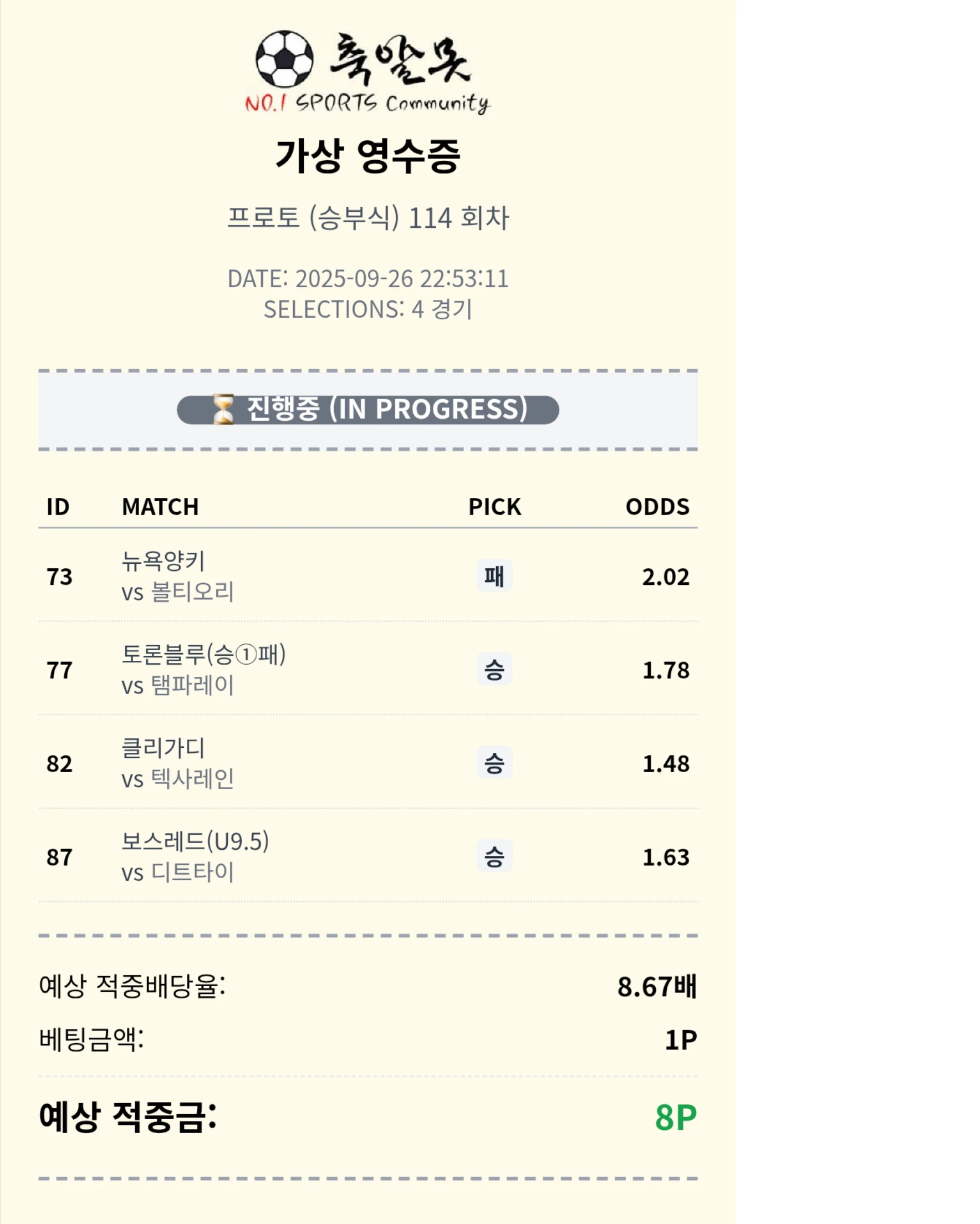This screenshot has height=1224, width=980.
Task: Click the 8.67배 expected odds value
Action: (x=656, y=987)
